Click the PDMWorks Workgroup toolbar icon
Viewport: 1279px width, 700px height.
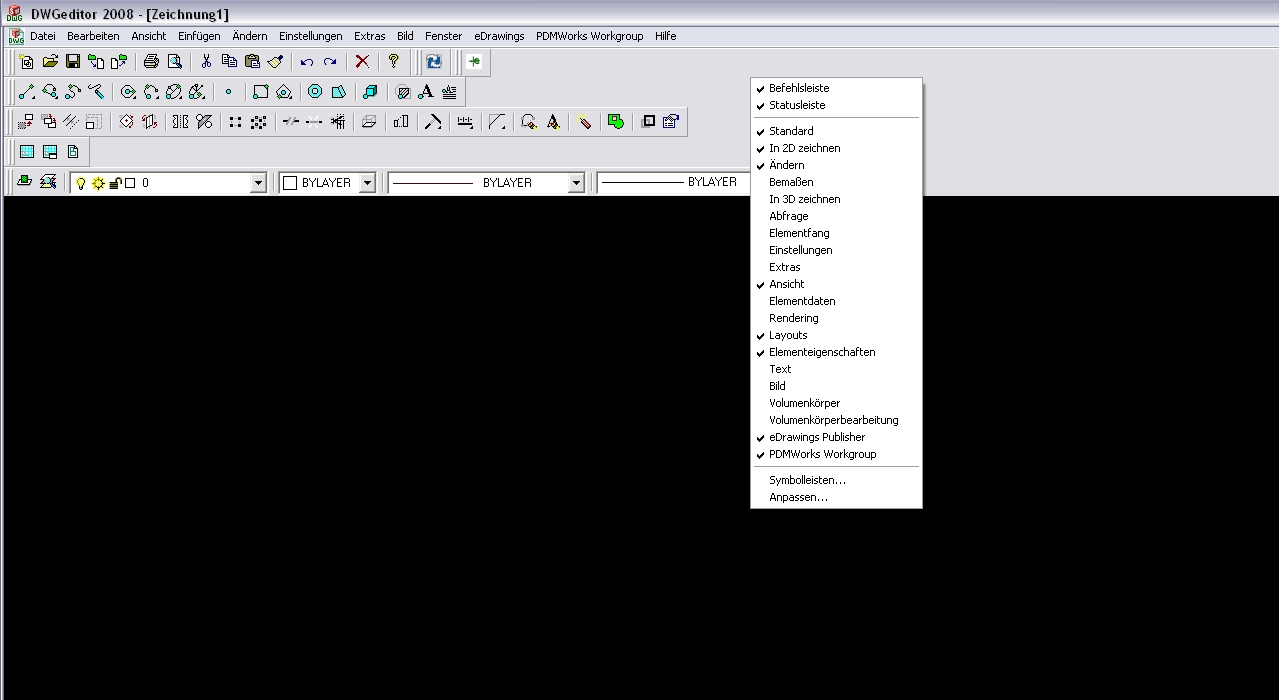click(x=434, y=62)
